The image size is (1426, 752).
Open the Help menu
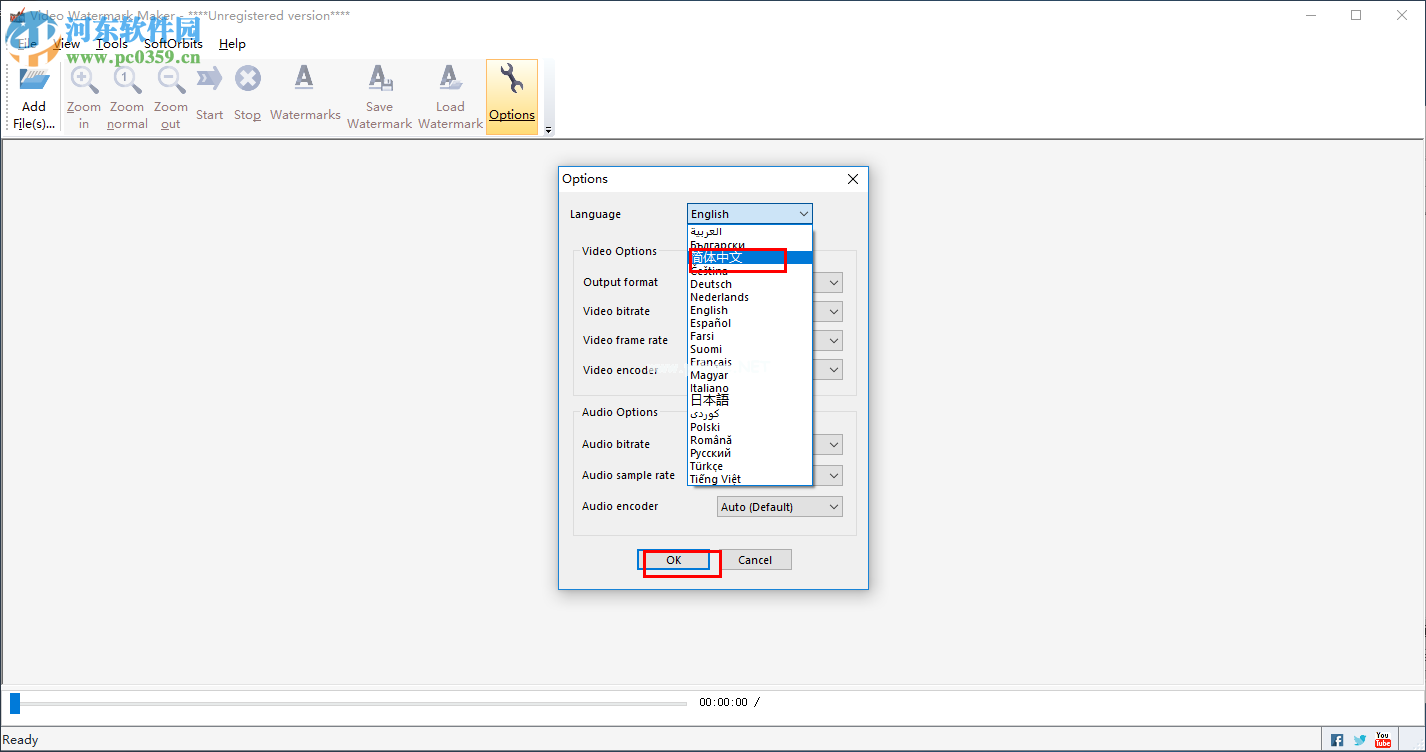pyautogui.click(x=232, y=44)
